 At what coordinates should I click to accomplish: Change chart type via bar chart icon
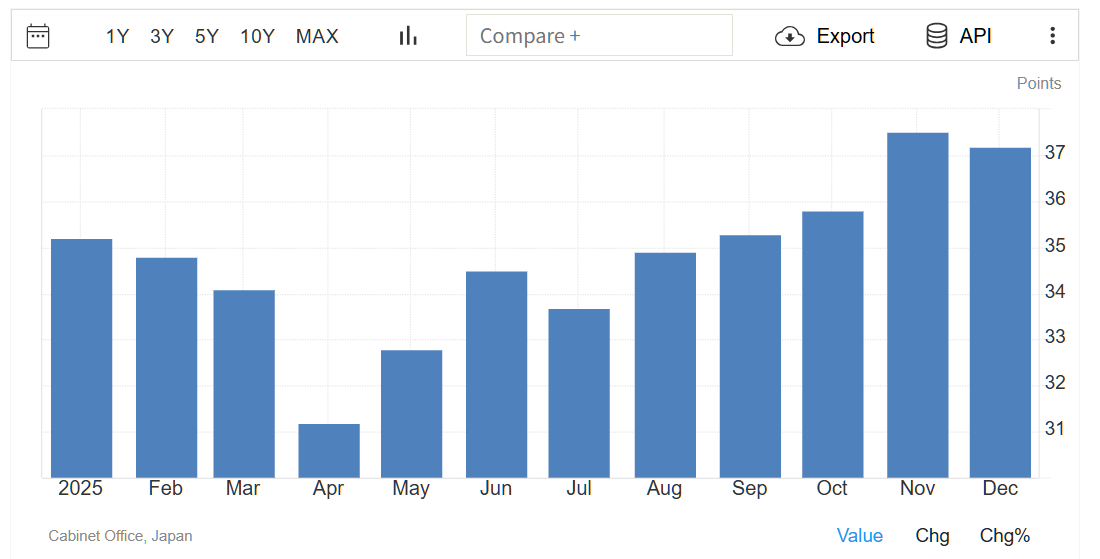pos(408,36)
